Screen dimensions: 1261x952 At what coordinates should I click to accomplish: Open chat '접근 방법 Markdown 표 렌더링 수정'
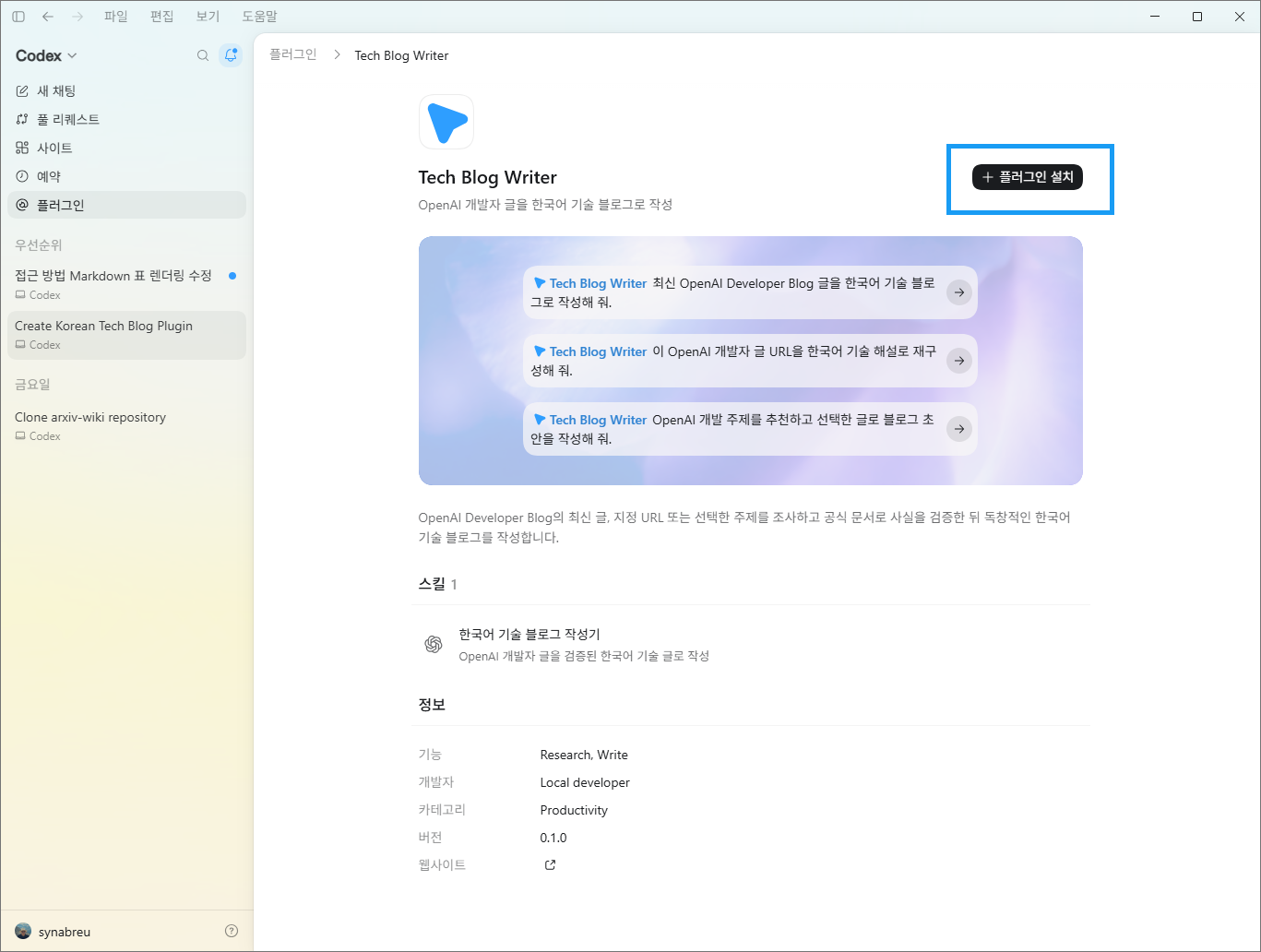pos(126,284)
